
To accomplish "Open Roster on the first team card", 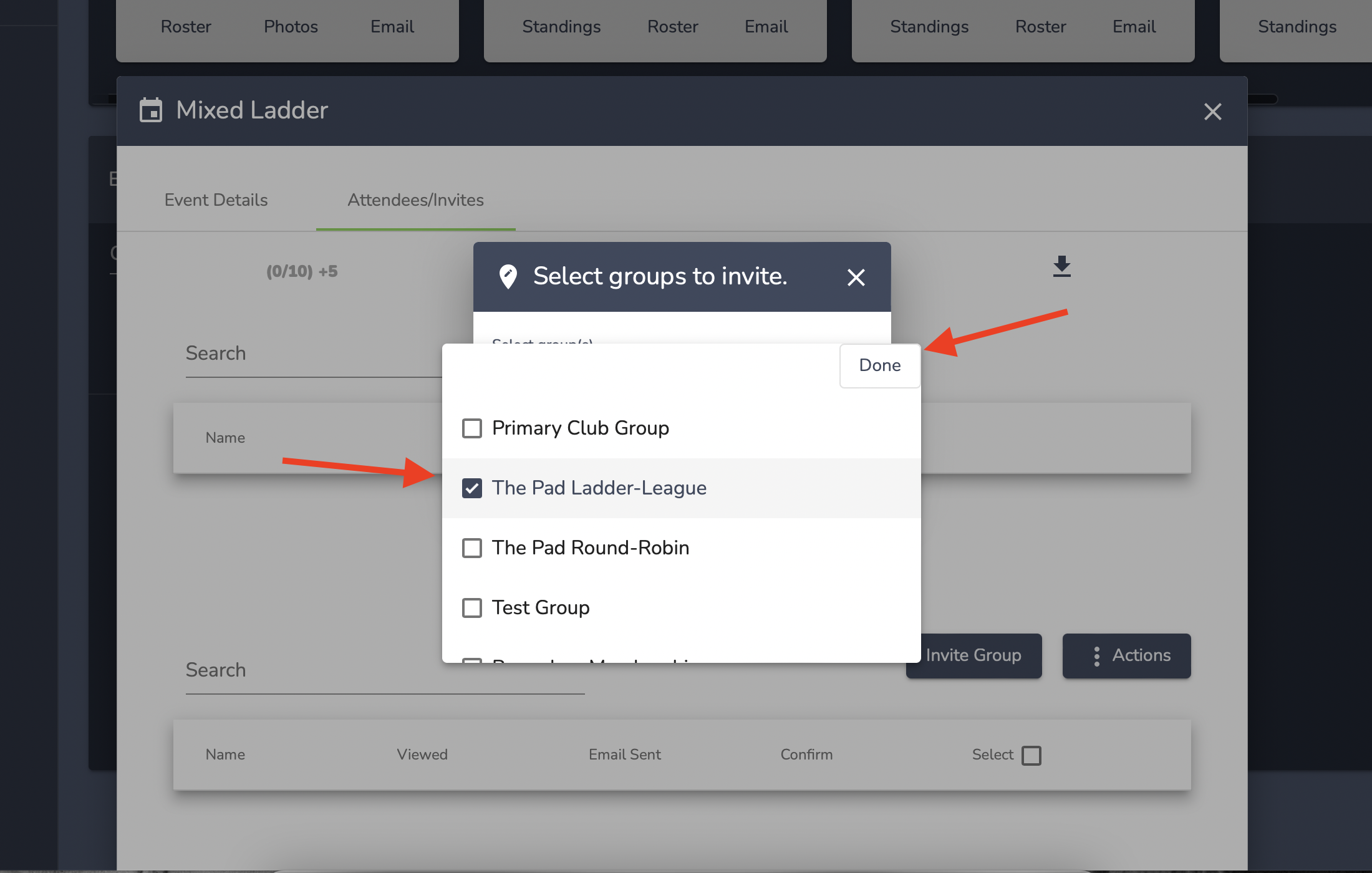I will (x=186, y=27).
